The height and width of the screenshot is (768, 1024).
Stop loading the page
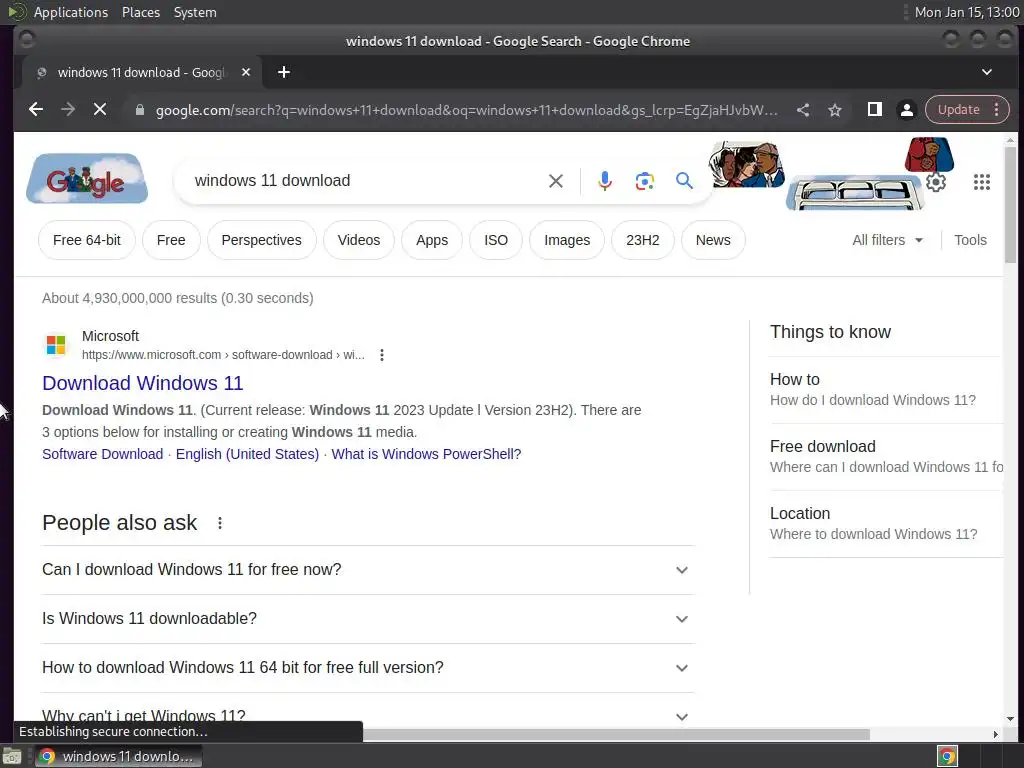100,110
